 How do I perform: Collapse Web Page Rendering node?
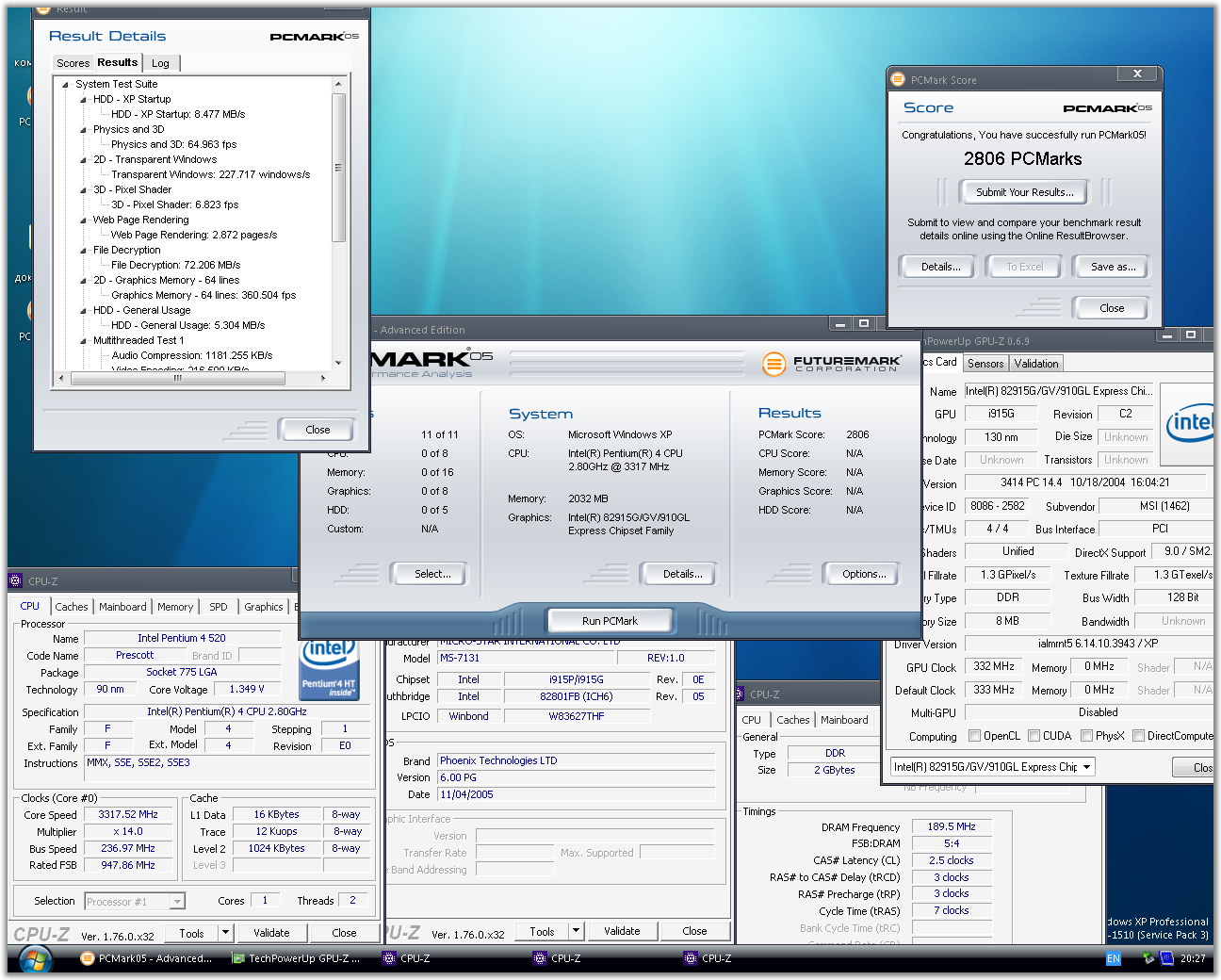point(83,220)
